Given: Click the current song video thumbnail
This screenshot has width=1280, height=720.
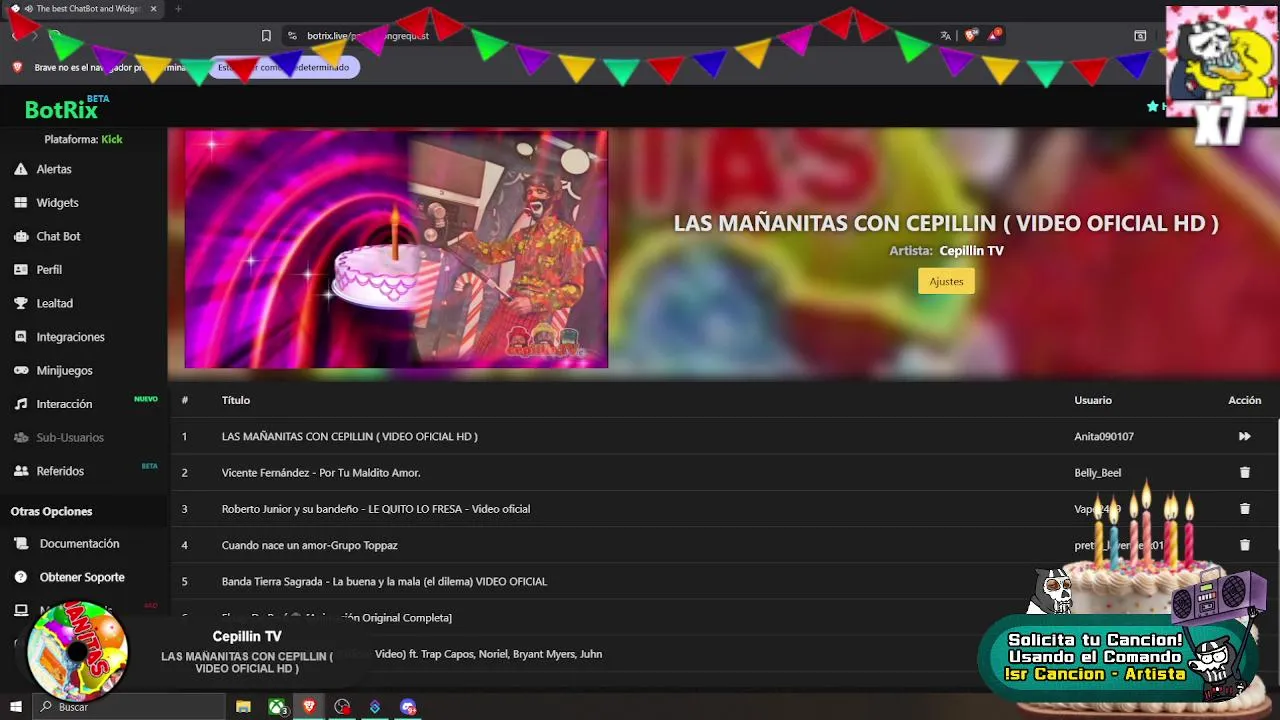Looking at the screenshot, I should coord(396,249).
